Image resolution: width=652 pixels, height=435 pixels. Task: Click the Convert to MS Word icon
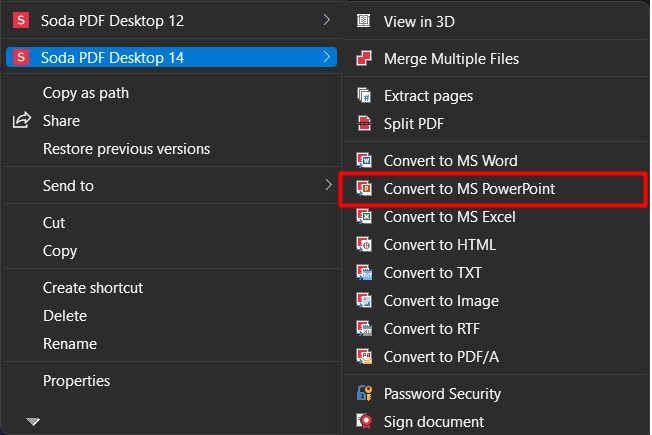pyautogui.click(x=364, y=160)
